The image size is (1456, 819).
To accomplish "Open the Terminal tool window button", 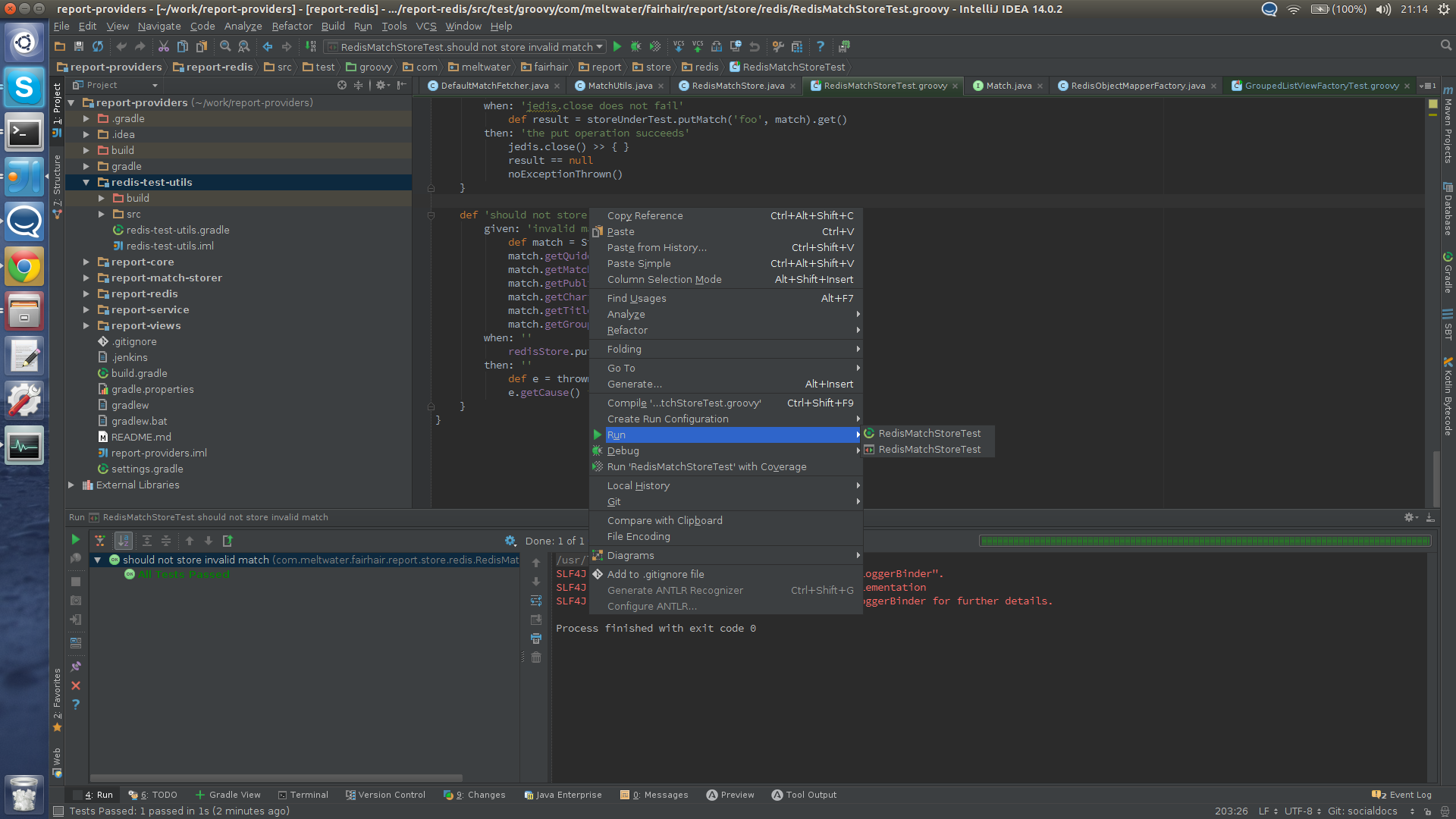I will [303, 795].
